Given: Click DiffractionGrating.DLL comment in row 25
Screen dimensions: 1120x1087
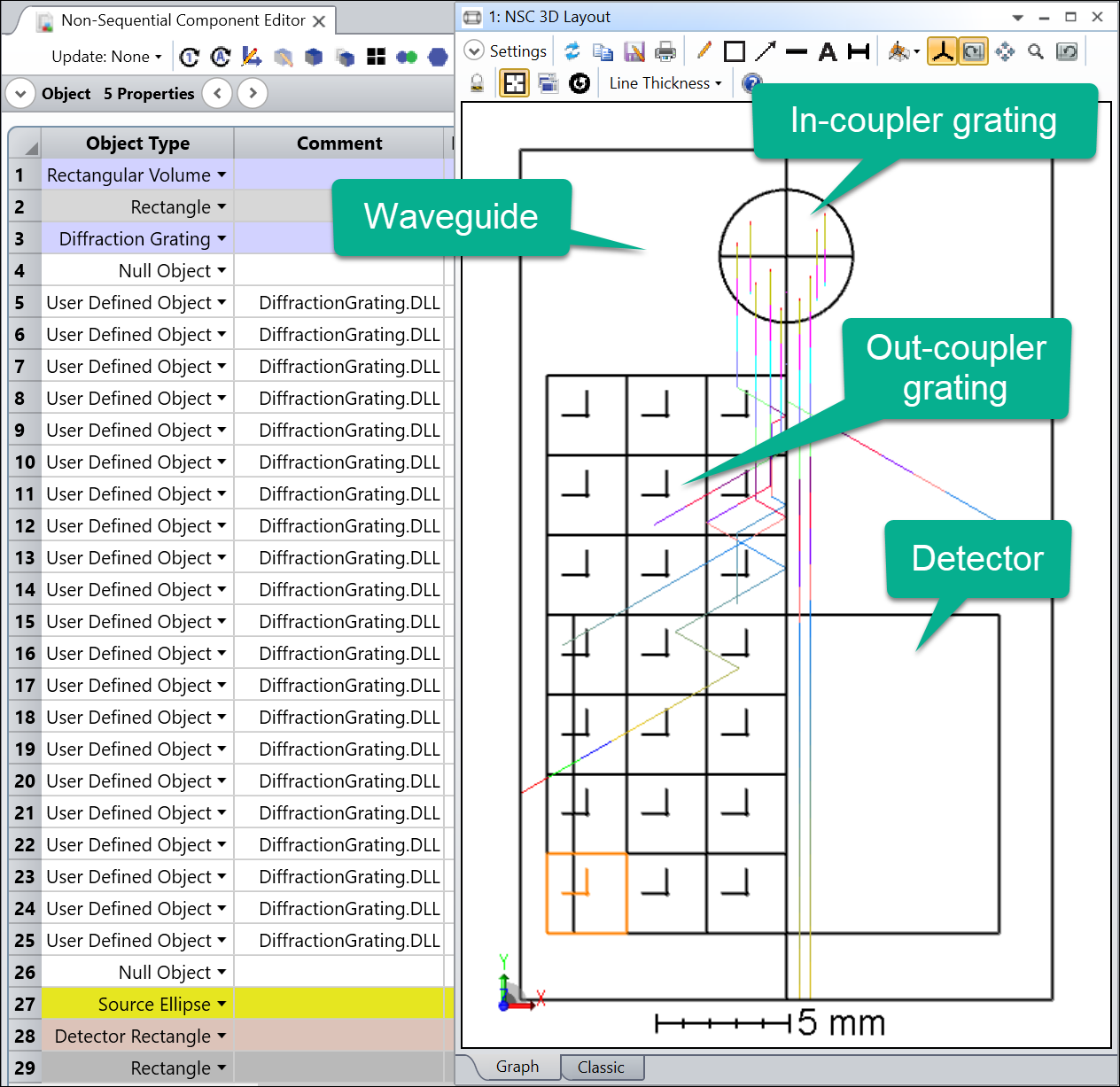Looking at the screenshot, I should pyautogui.click(x=349, y=940).
